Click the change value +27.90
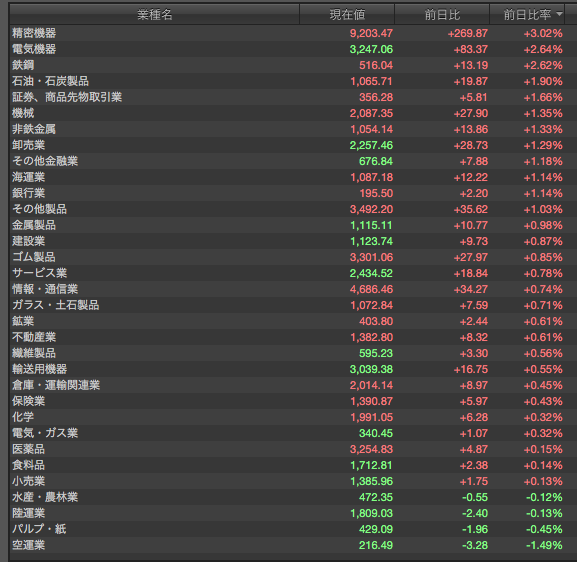 (x=471, y=113)
